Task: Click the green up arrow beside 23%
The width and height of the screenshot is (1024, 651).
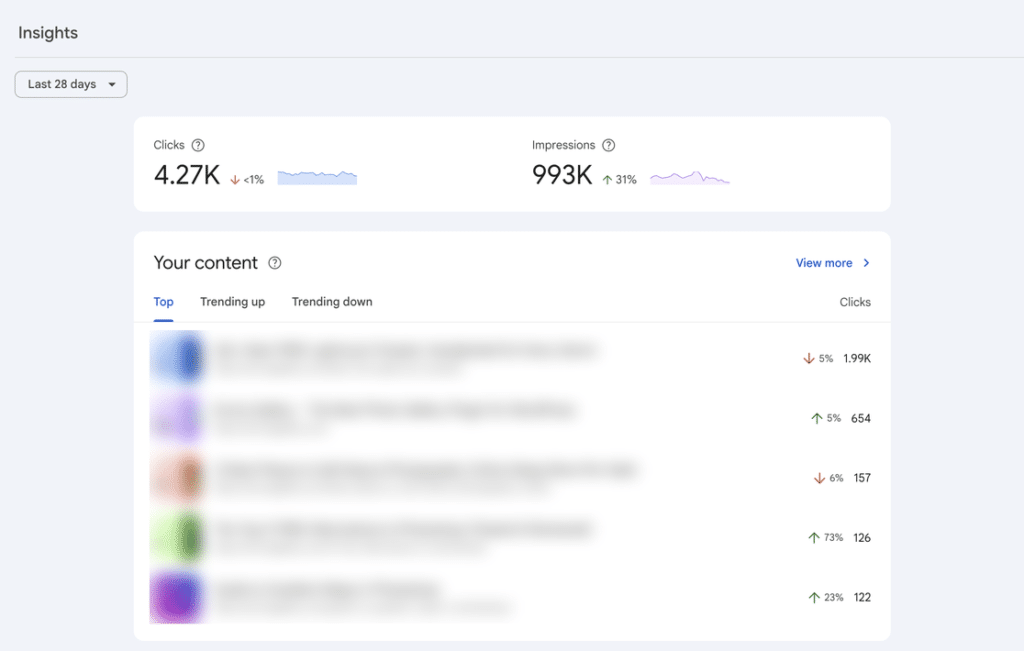Action: (x=814, y=597)
